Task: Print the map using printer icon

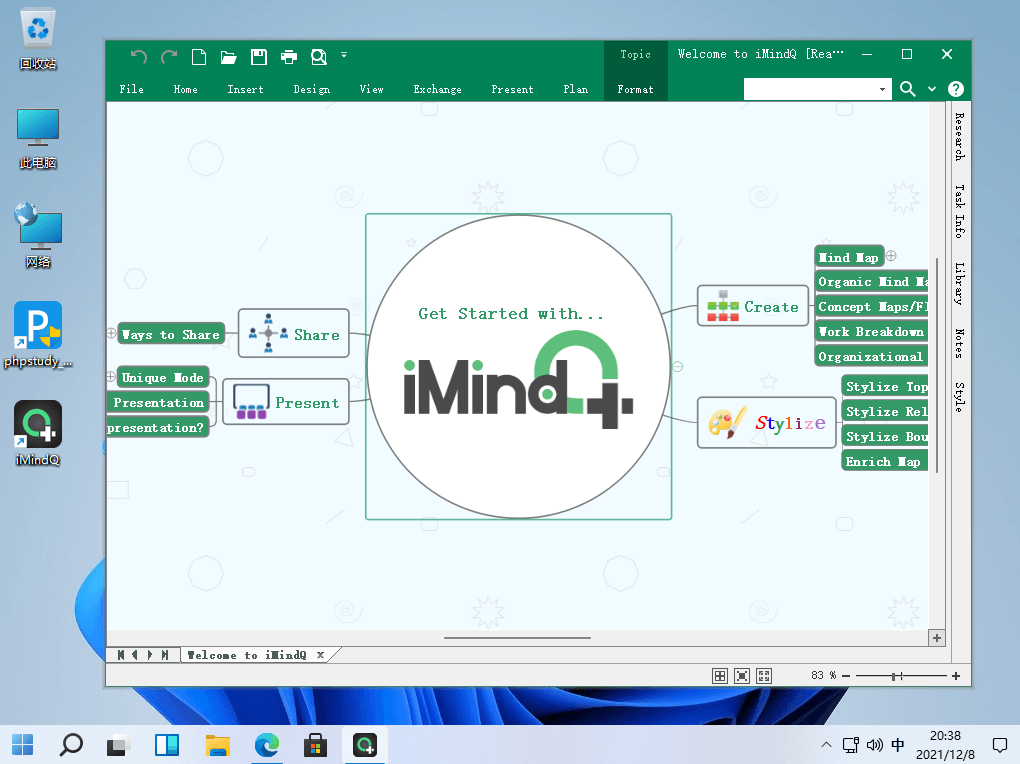Action: [x=289, y=57]
